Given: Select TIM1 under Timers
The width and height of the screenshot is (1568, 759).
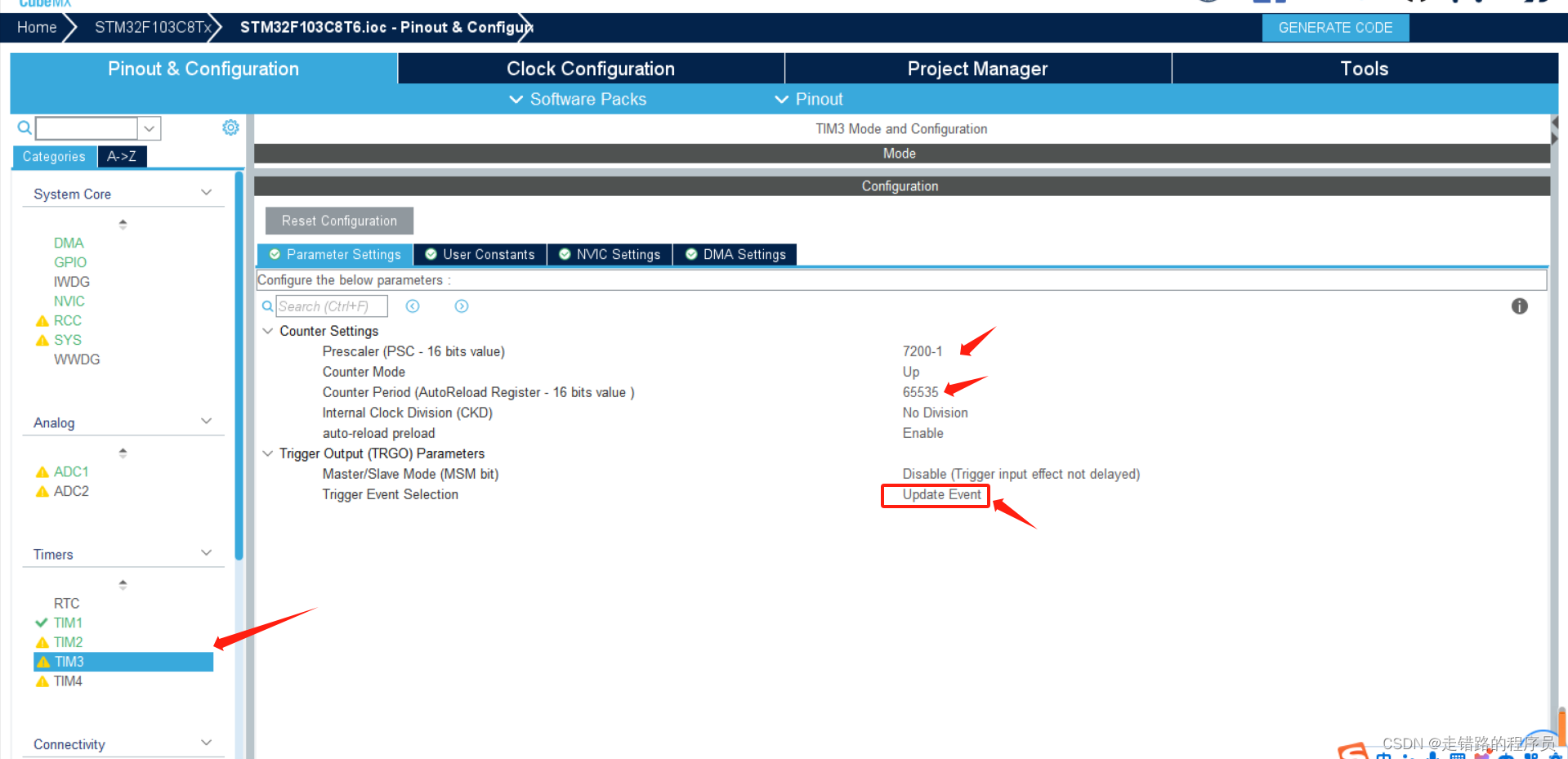Looking at the screenshot, I should point(68,623).
